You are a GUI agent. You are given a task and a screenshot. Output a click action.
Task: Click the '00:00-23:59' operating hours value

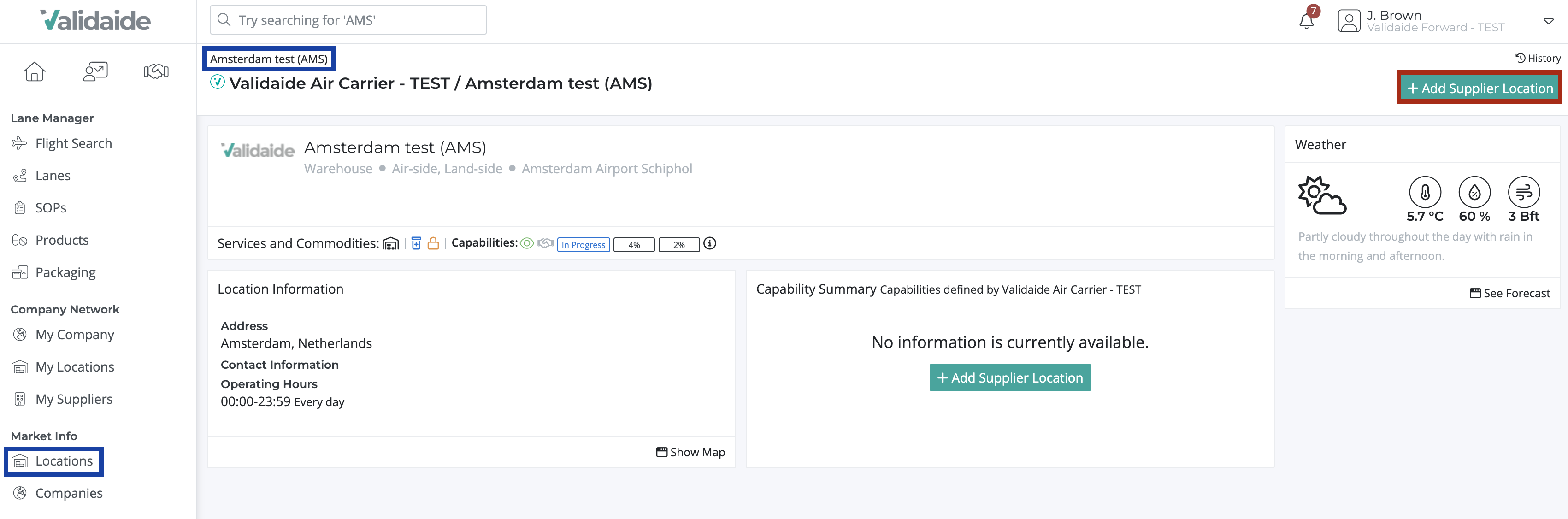tap(256, 401)
